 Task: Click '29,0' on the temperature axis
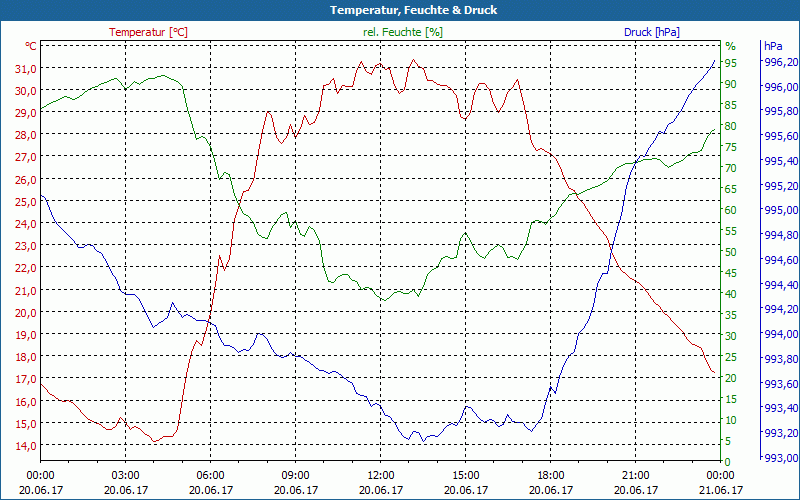click(x=26, y=113)
